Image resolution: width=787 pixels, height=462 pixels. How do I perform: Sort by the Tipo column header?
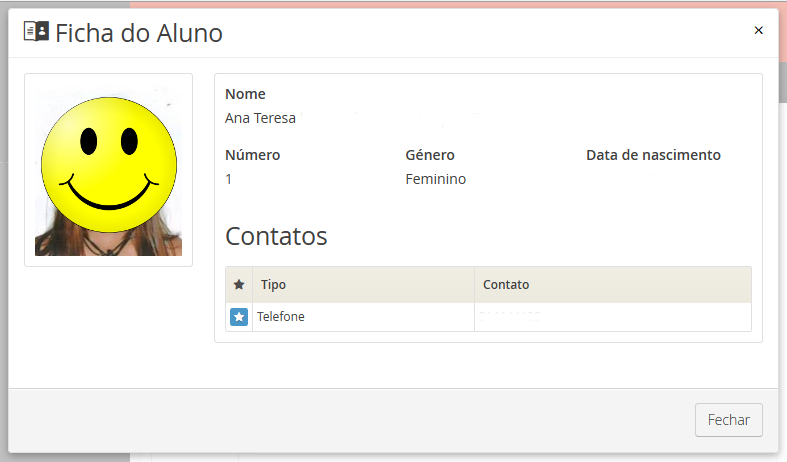tap(273, 285)
